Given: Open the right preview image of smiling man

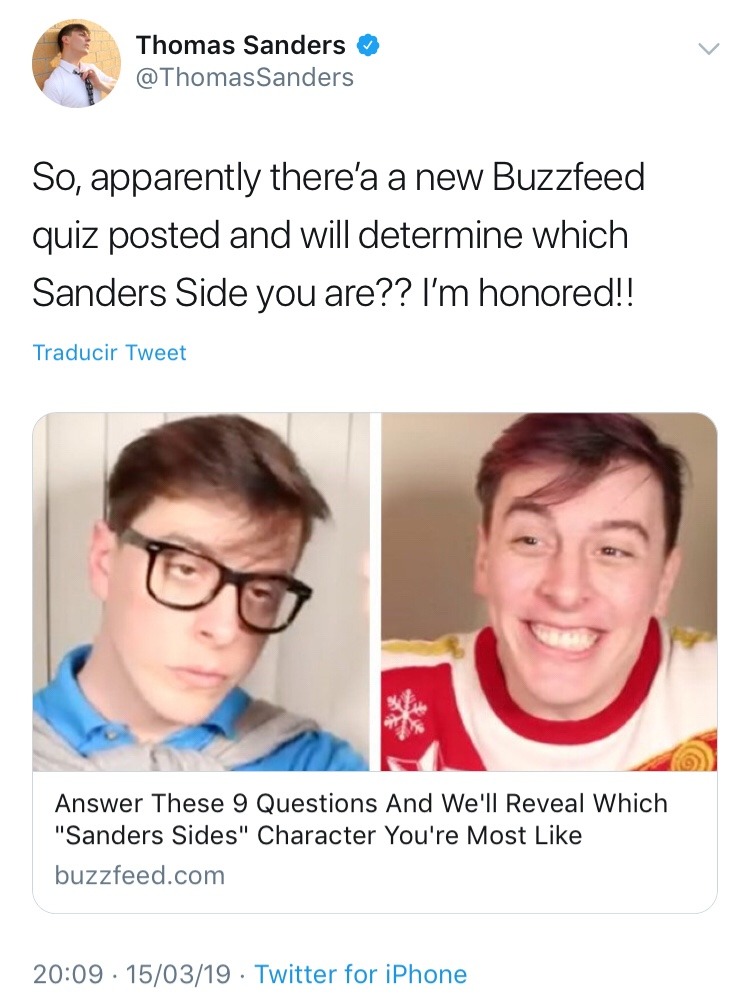Looking at the screenshot, I should [x=549, y=591].
